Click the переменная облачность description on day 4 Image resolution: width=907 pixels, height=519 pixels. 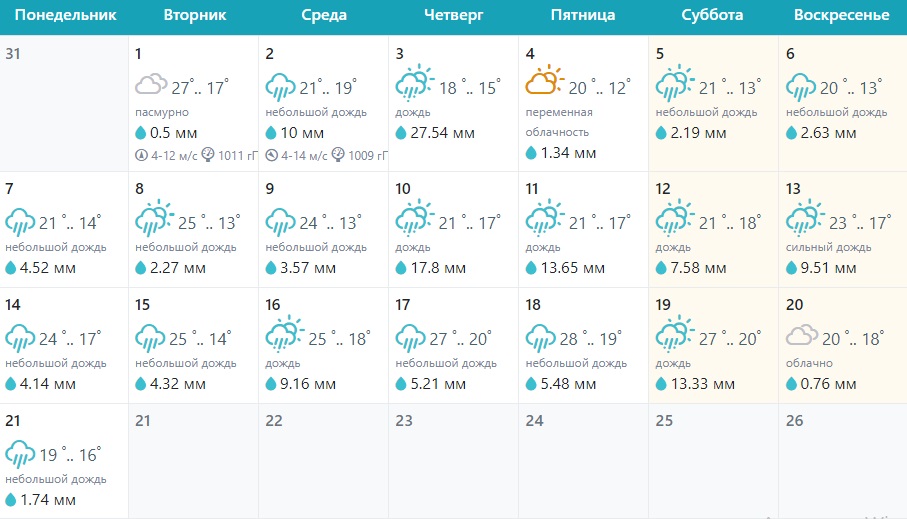pos(559,122)
